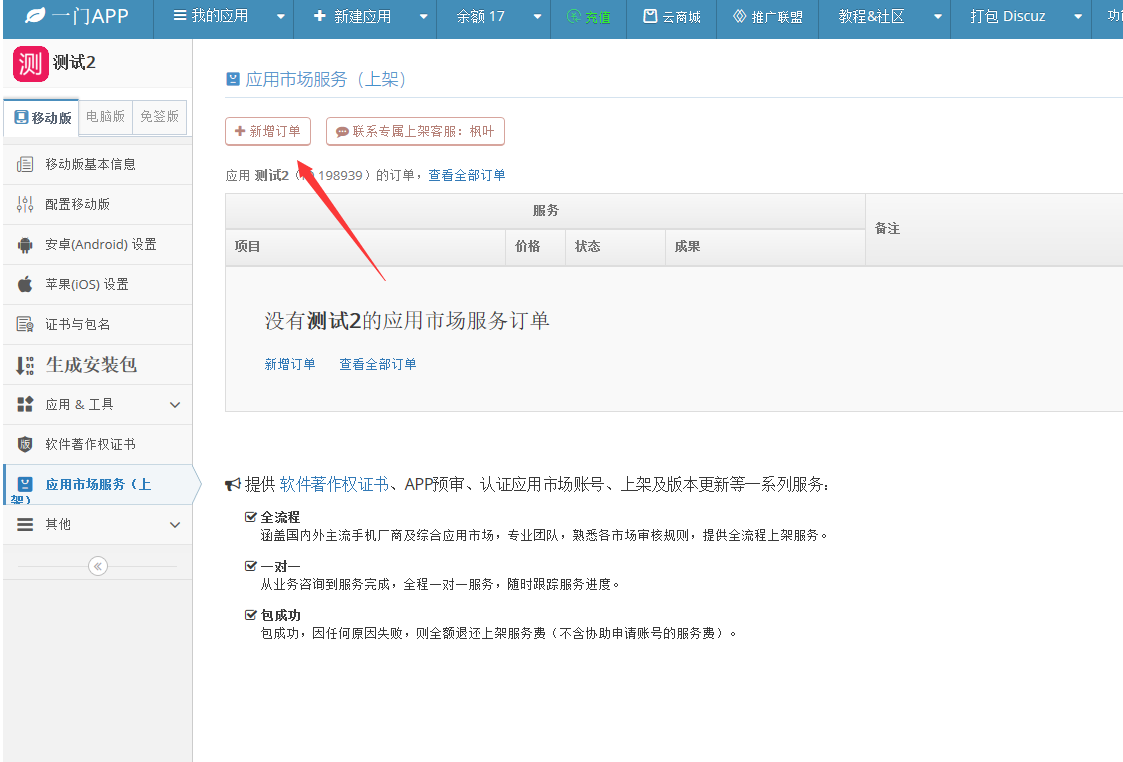1123x762 pixels.
Task: Click the 充值 recharge link
Action: point(589,16)
